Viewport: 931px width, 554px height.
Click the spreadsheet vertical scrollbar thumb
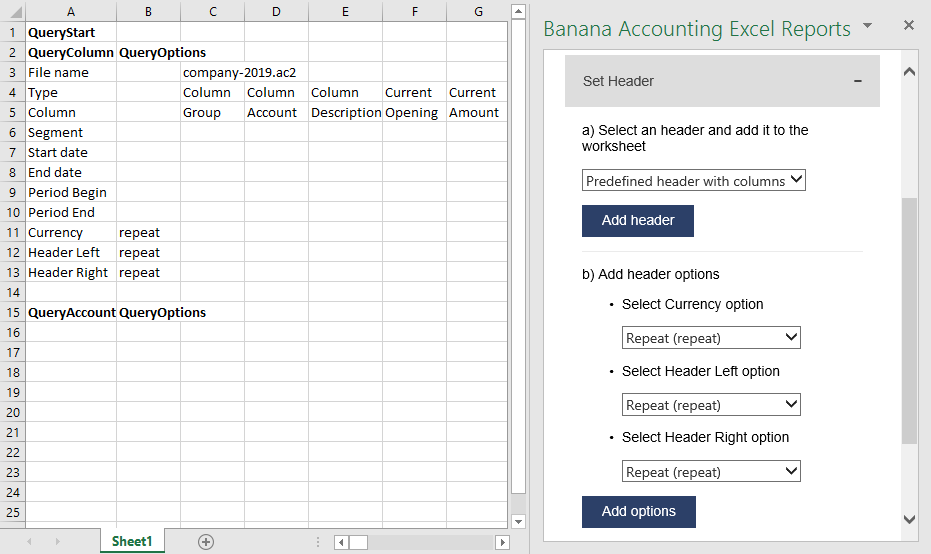point(518,257)
